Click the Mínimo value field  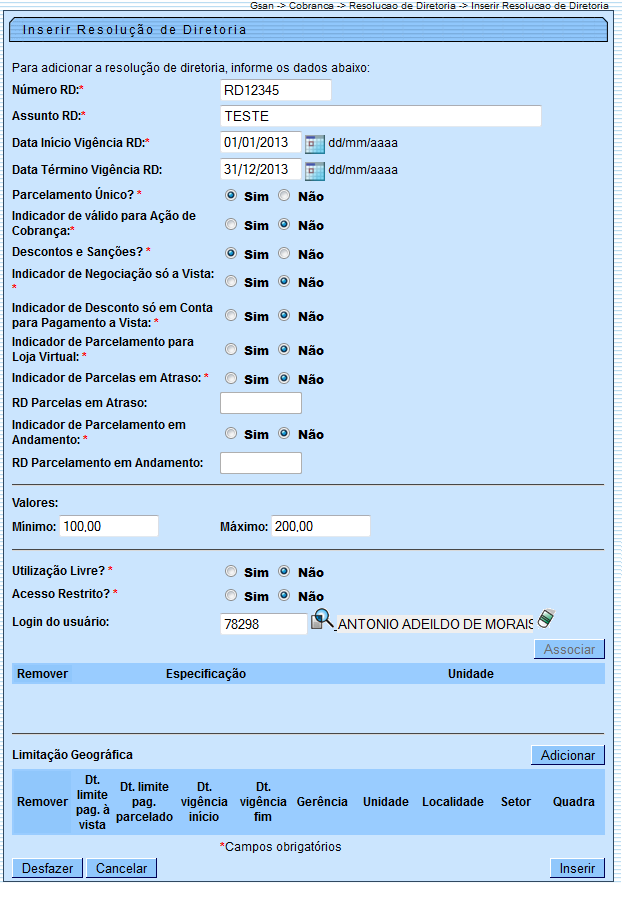click(x=108, y=526)
